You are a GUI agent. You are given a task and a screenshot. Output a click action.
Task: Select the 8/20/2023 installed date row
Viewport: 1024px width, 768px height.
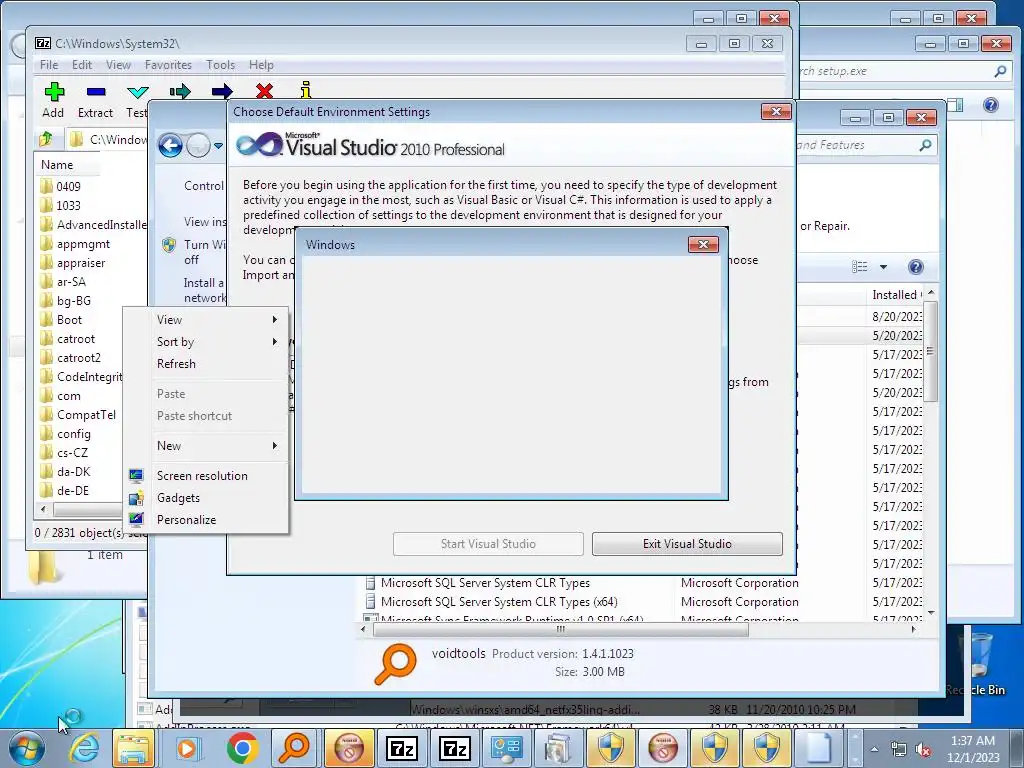tap(897, 316)
